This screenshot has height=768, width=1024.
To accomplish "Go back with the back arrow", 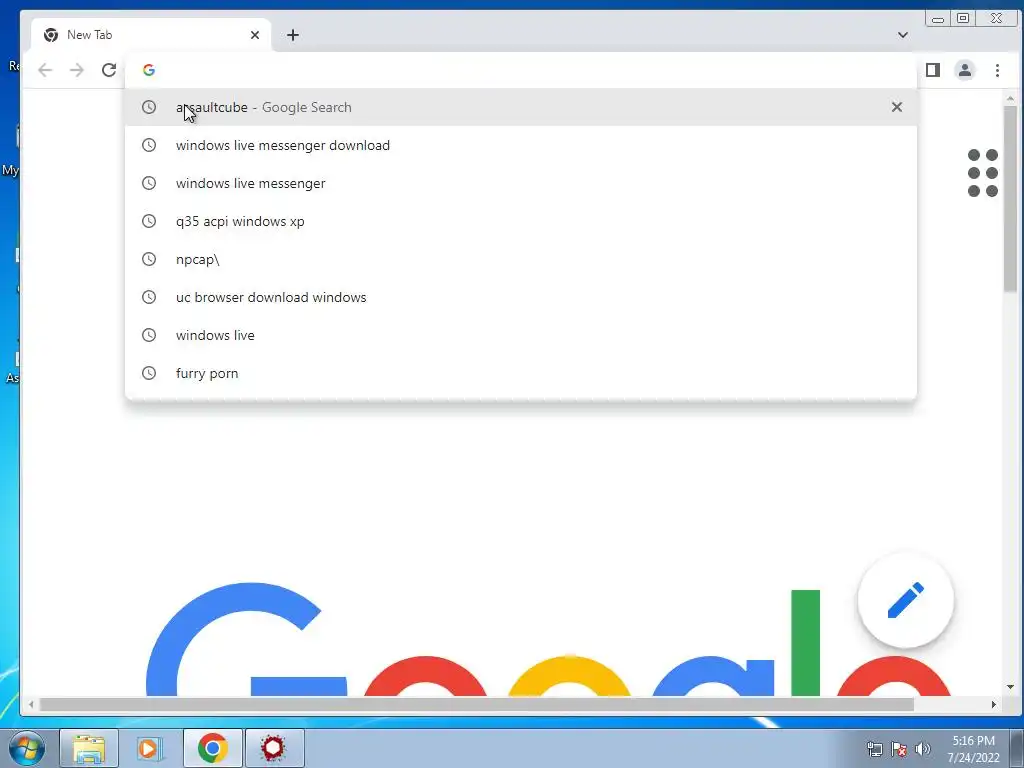I will click(44, 70).
